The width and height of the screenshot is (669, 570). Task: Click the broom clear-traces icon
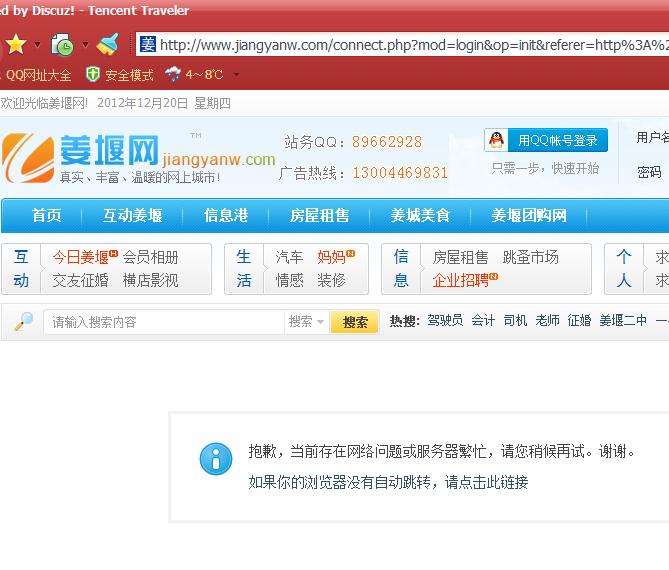point(108,44)
